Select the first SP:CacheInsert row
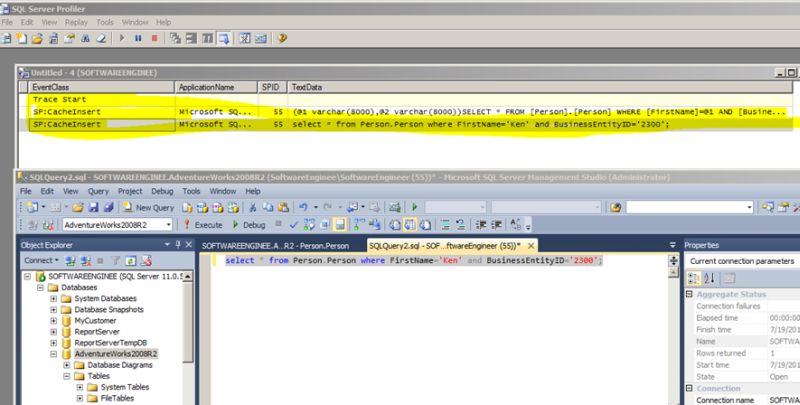Viewport: 800px width, 405px height. 405,112
